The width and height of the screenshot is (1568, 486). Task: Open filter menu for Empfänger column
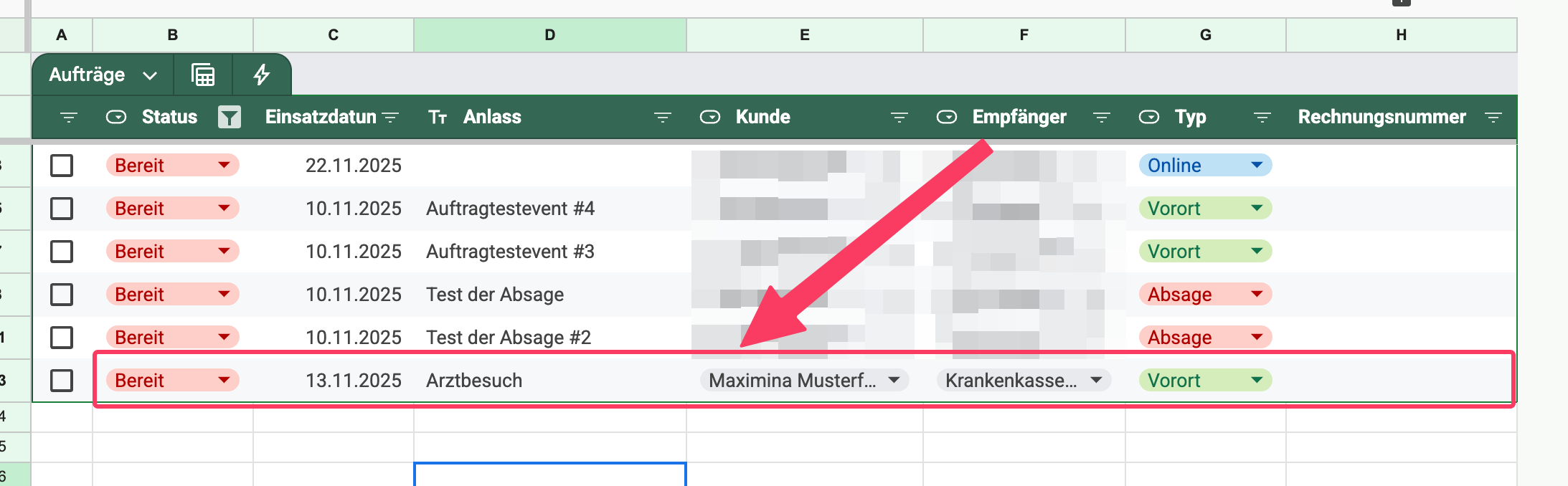pyautogui.click(x=1101, y=117)
